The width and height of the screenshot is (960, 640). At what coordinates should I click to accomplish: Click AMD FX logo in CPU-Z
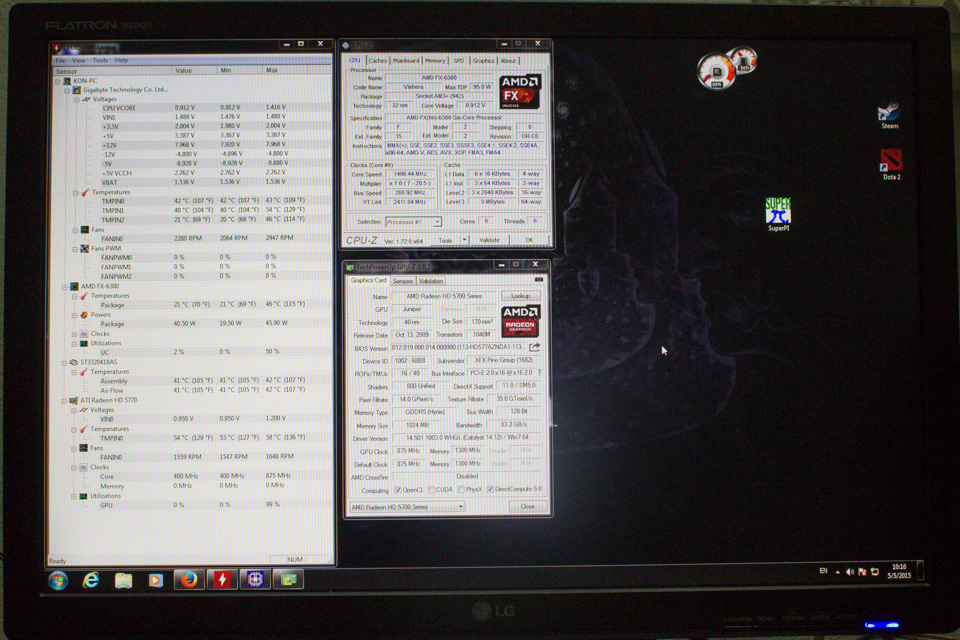click(520, 92)
